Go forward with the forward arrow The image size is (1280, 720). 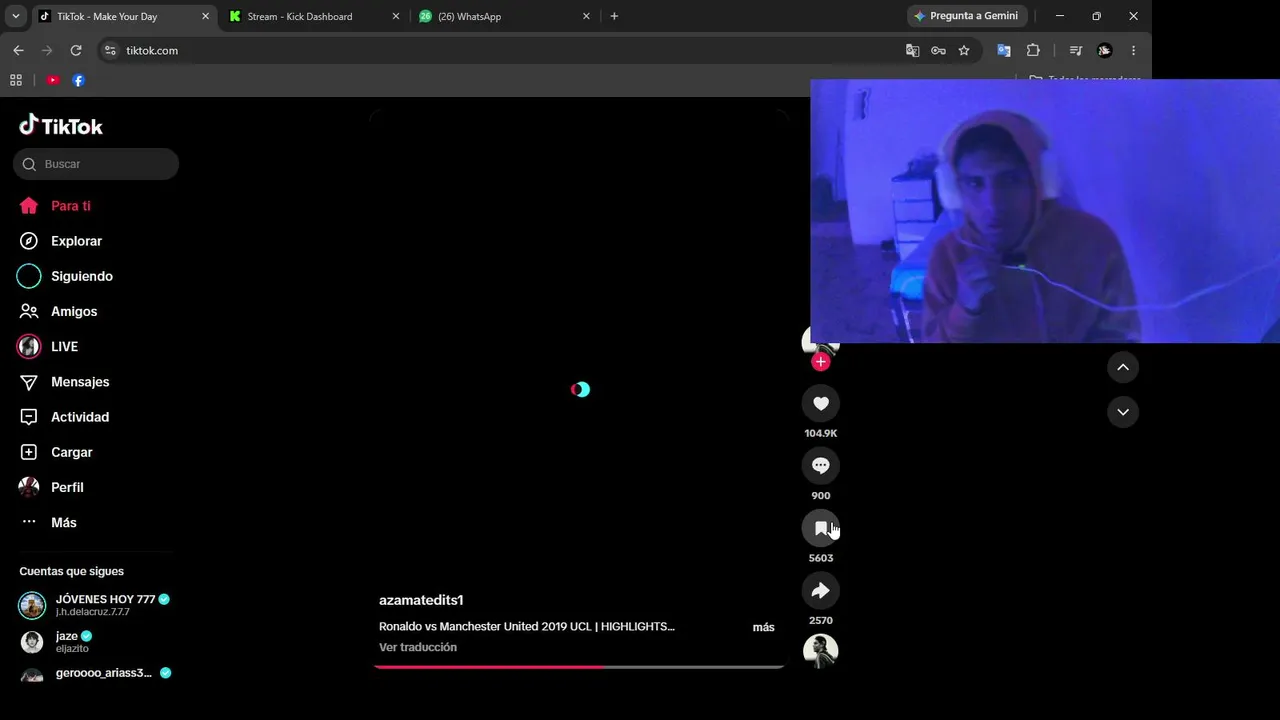[x=47, y=50]
